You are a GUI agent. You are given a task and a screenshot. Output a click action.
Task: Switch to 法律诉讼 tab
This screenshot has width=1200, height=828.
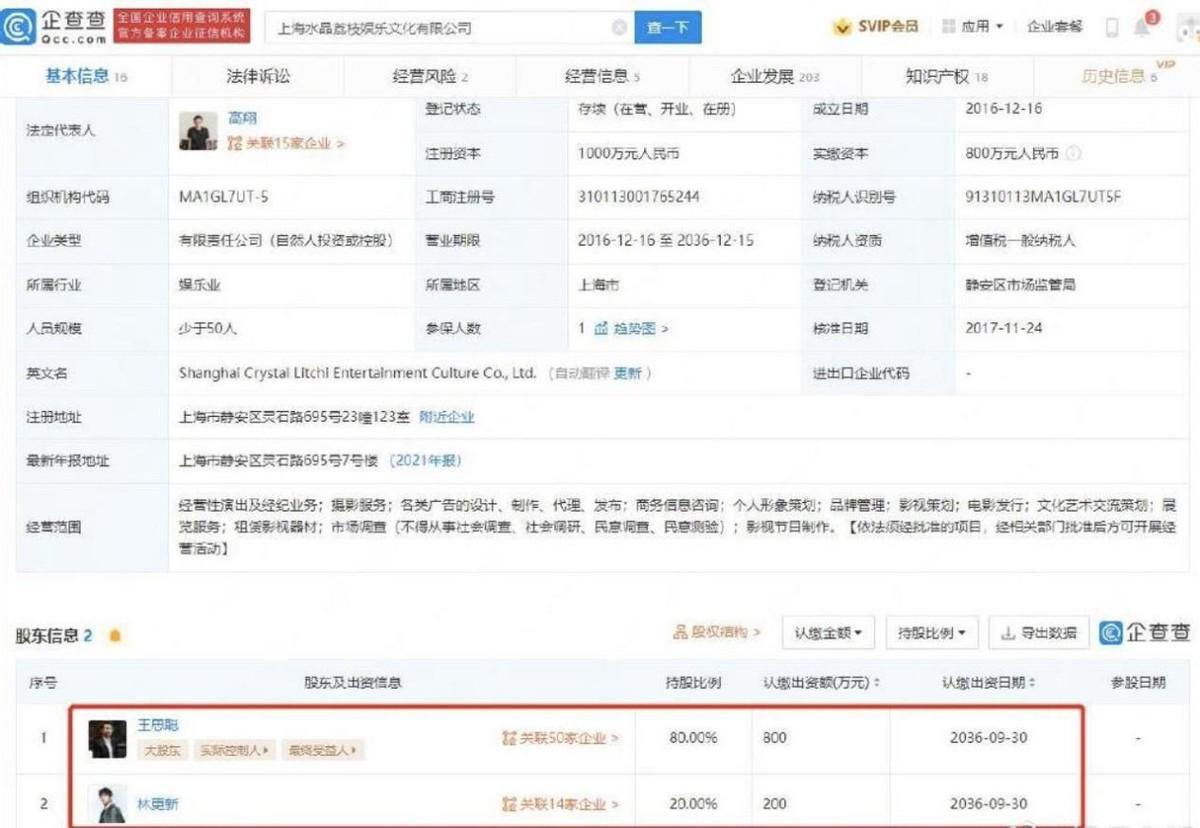click(x=258, y=76)
